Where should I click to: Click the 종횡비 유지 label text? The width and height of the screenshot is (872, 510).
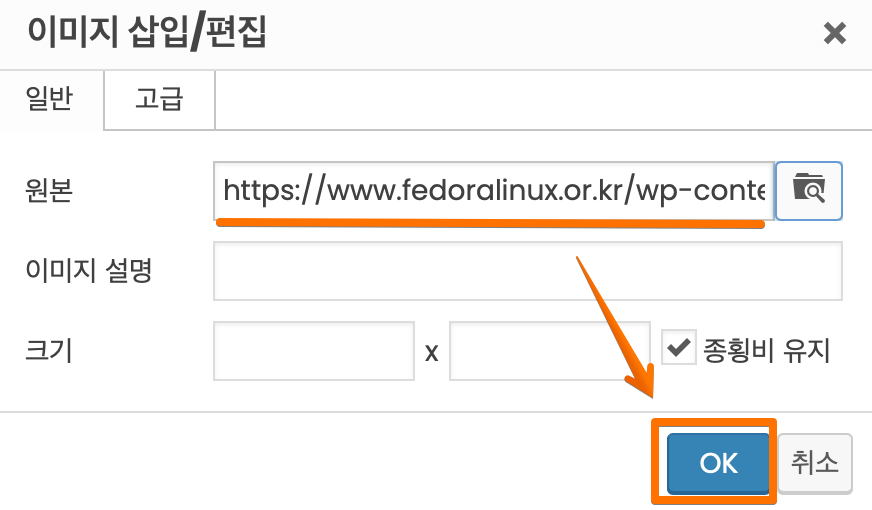[766, 350]
